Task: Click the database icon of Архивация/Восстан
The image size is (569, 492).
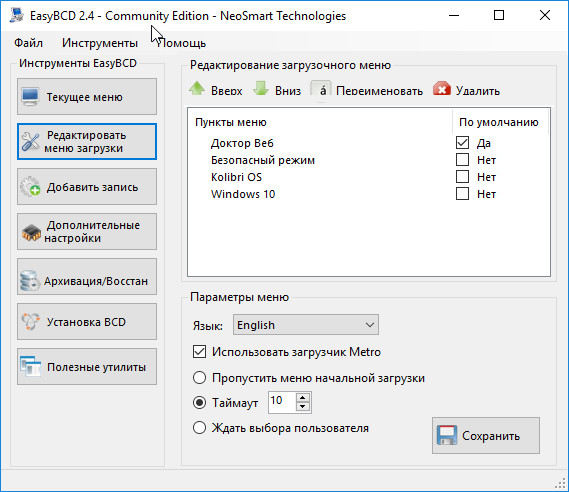Action: point(30,281)
